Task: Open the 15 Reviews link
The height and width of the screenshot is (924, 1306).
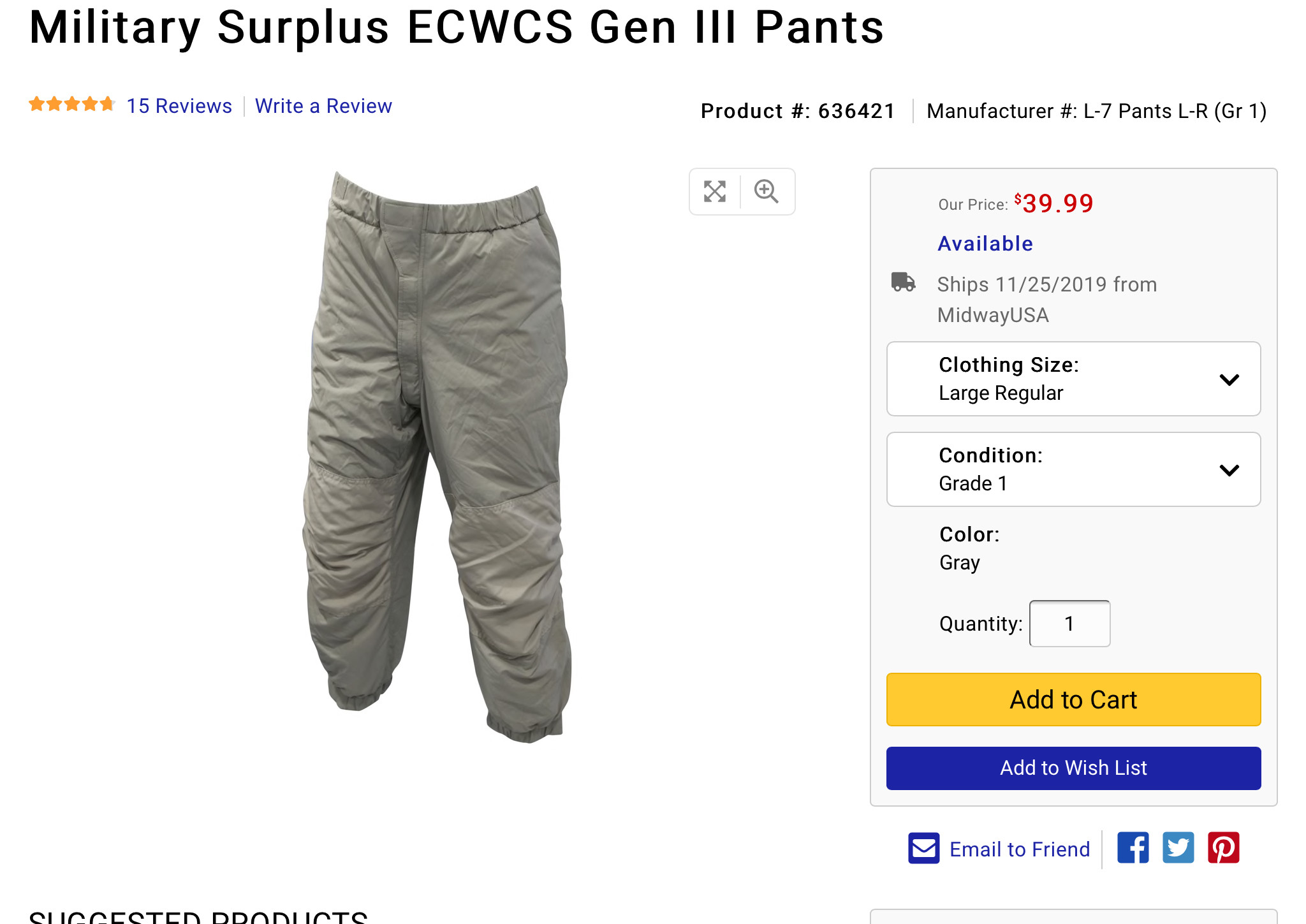Action: 179,106
